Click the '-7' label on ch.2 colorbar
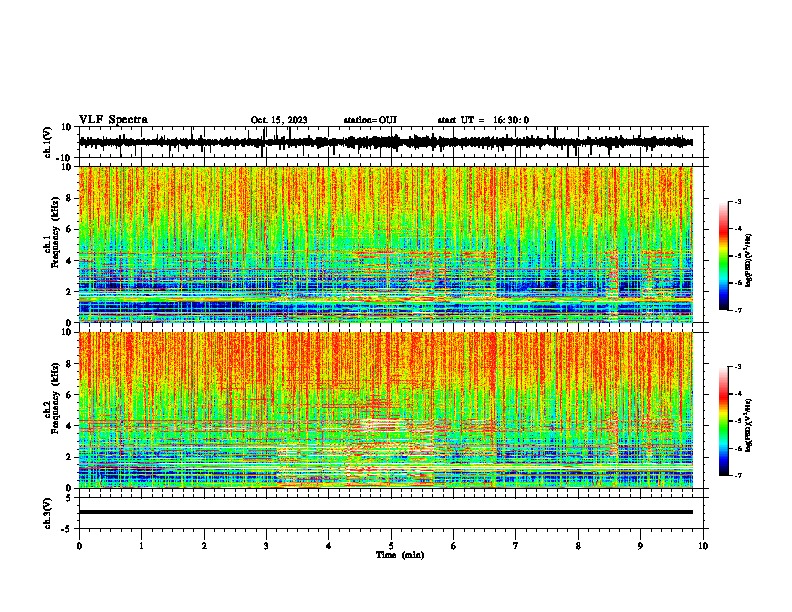The image size is (792, 612). pos(738,475)
